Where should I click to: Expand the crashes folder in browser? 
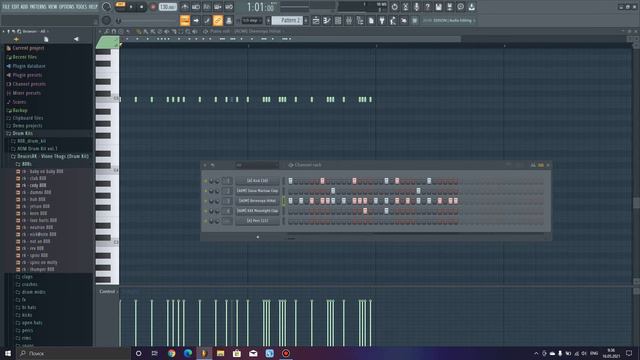coord(29,284)
